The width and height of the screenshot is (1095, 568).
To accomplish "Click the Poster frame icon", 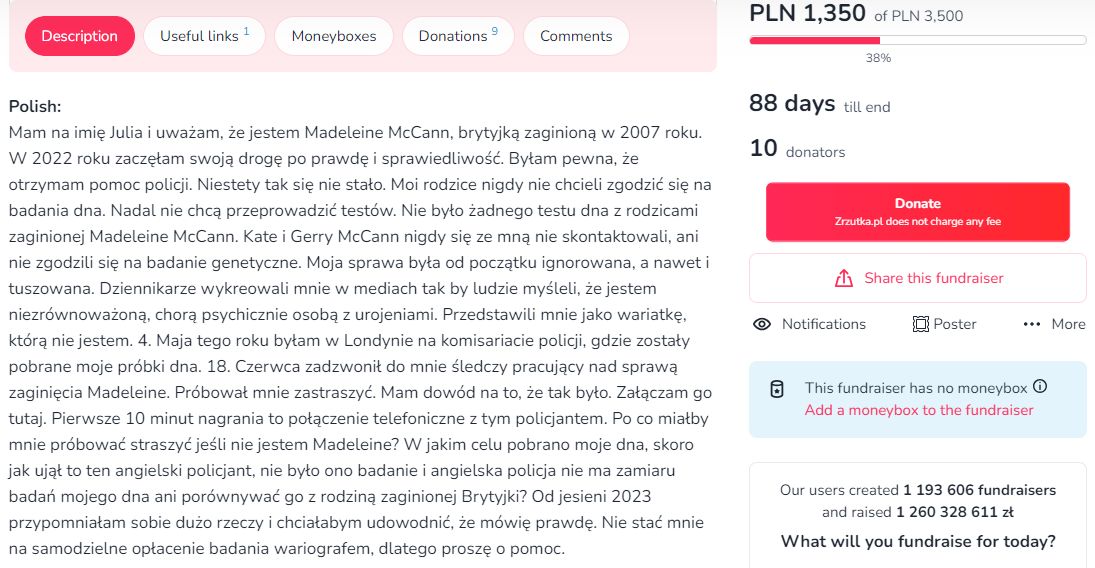I will point(921,324).
